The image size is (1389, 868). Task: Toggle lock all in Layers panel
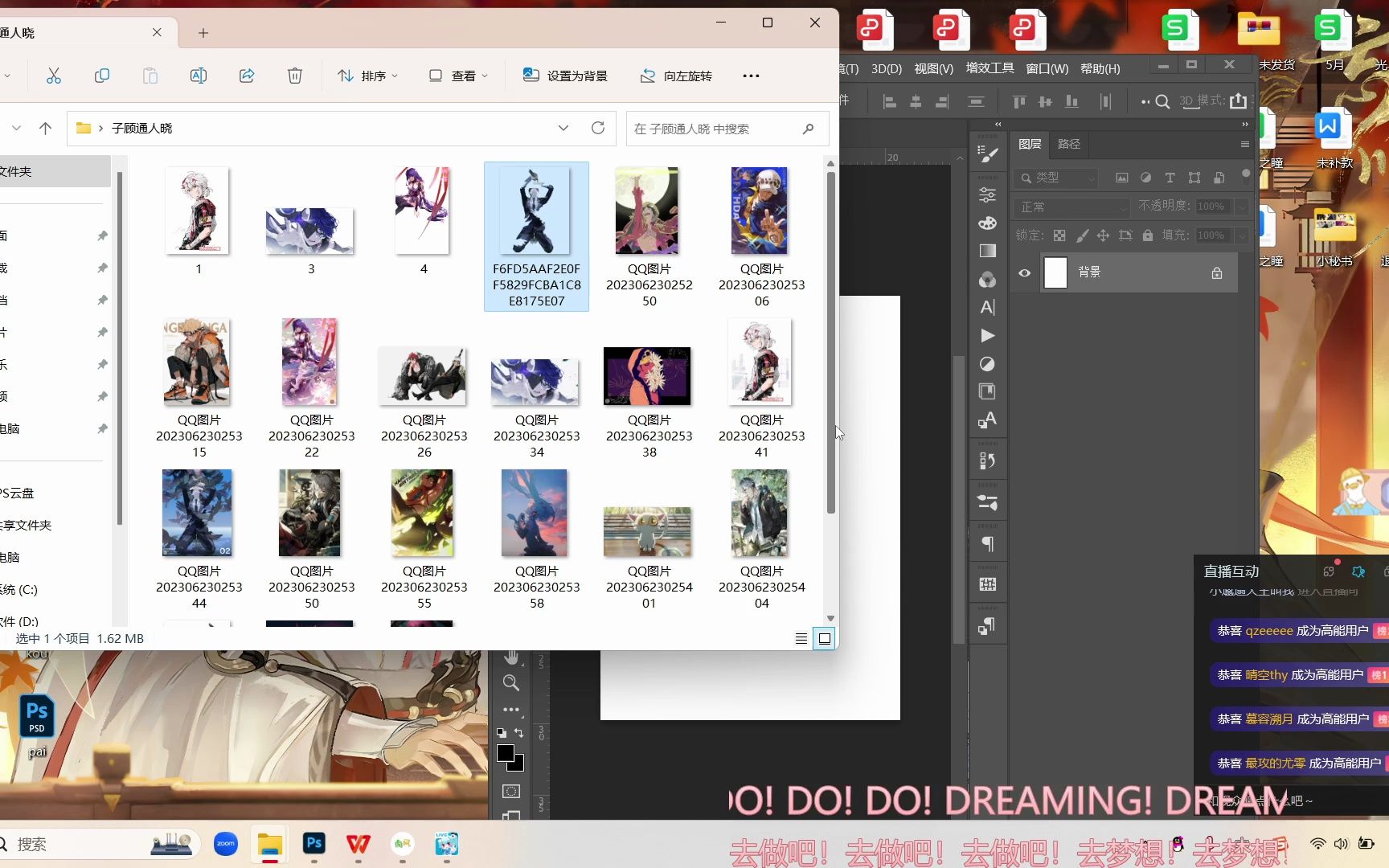click(1148, 235)
